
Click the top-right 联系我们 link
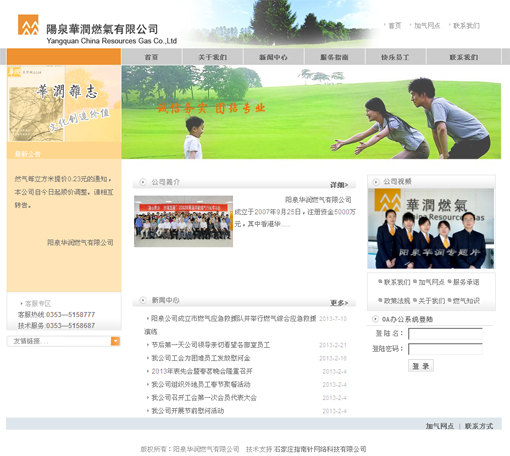point(466,26)
